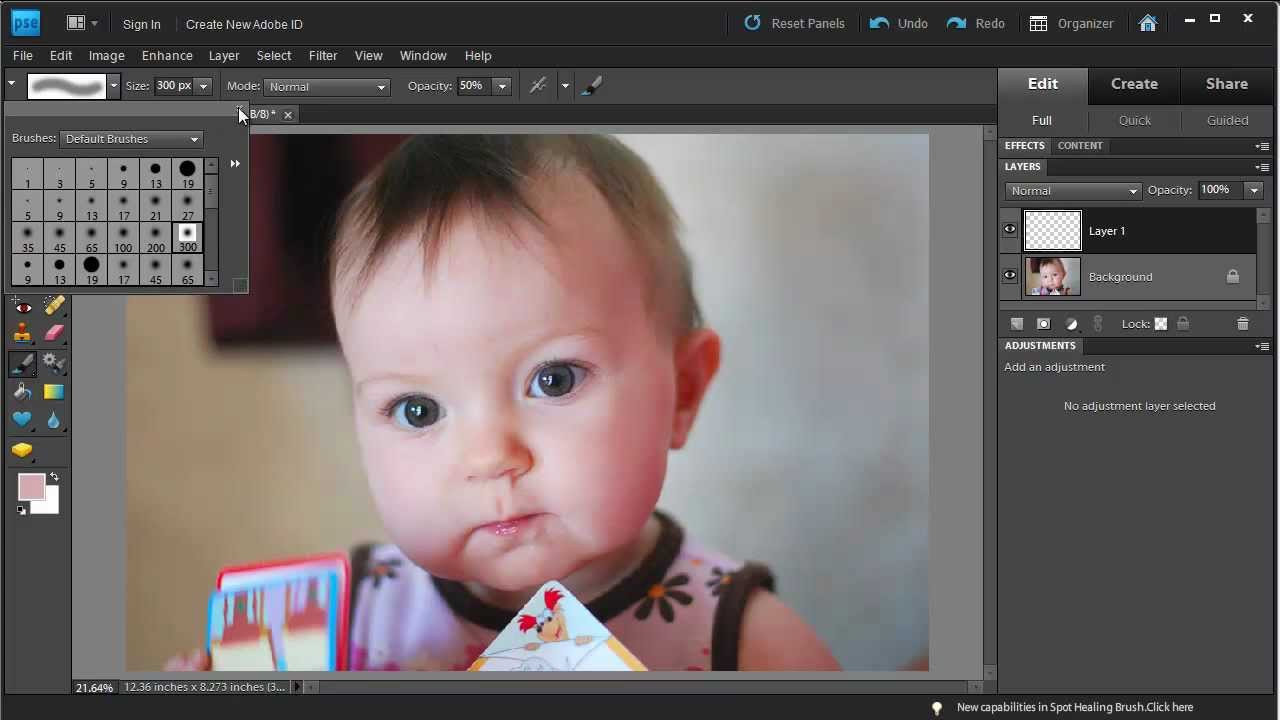
Task: Select the Paint Bucket tool
Action: (22, 392)
